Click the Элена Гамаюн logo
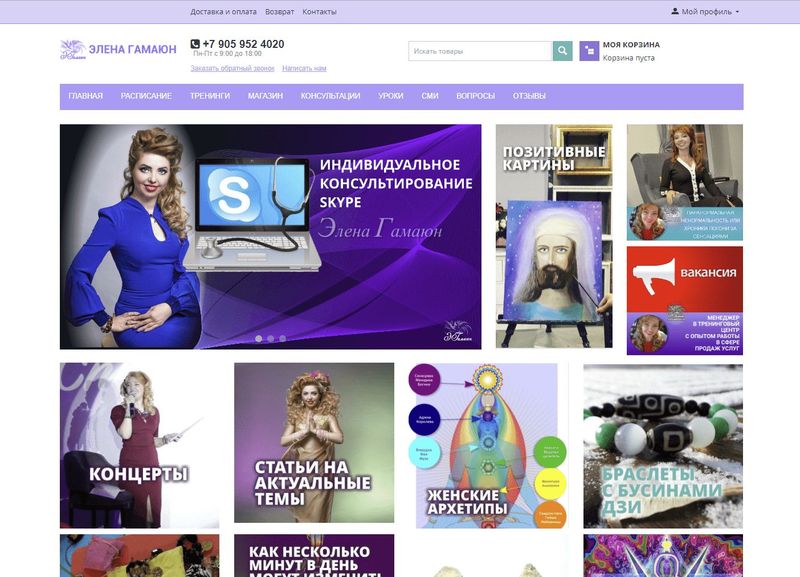 (x=72, y=49)
